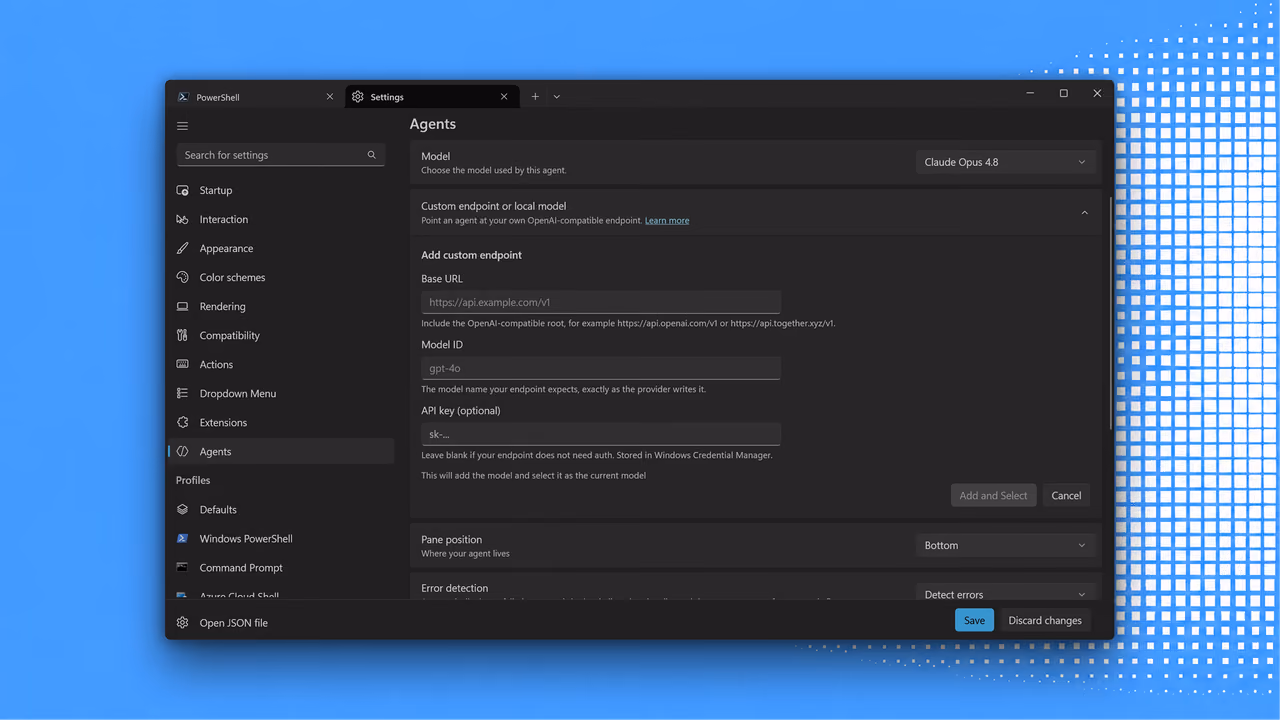Click the Agents icon in the sidebar
The image size is (1280, 720).
pyautogui.click(x=182, y=451)
